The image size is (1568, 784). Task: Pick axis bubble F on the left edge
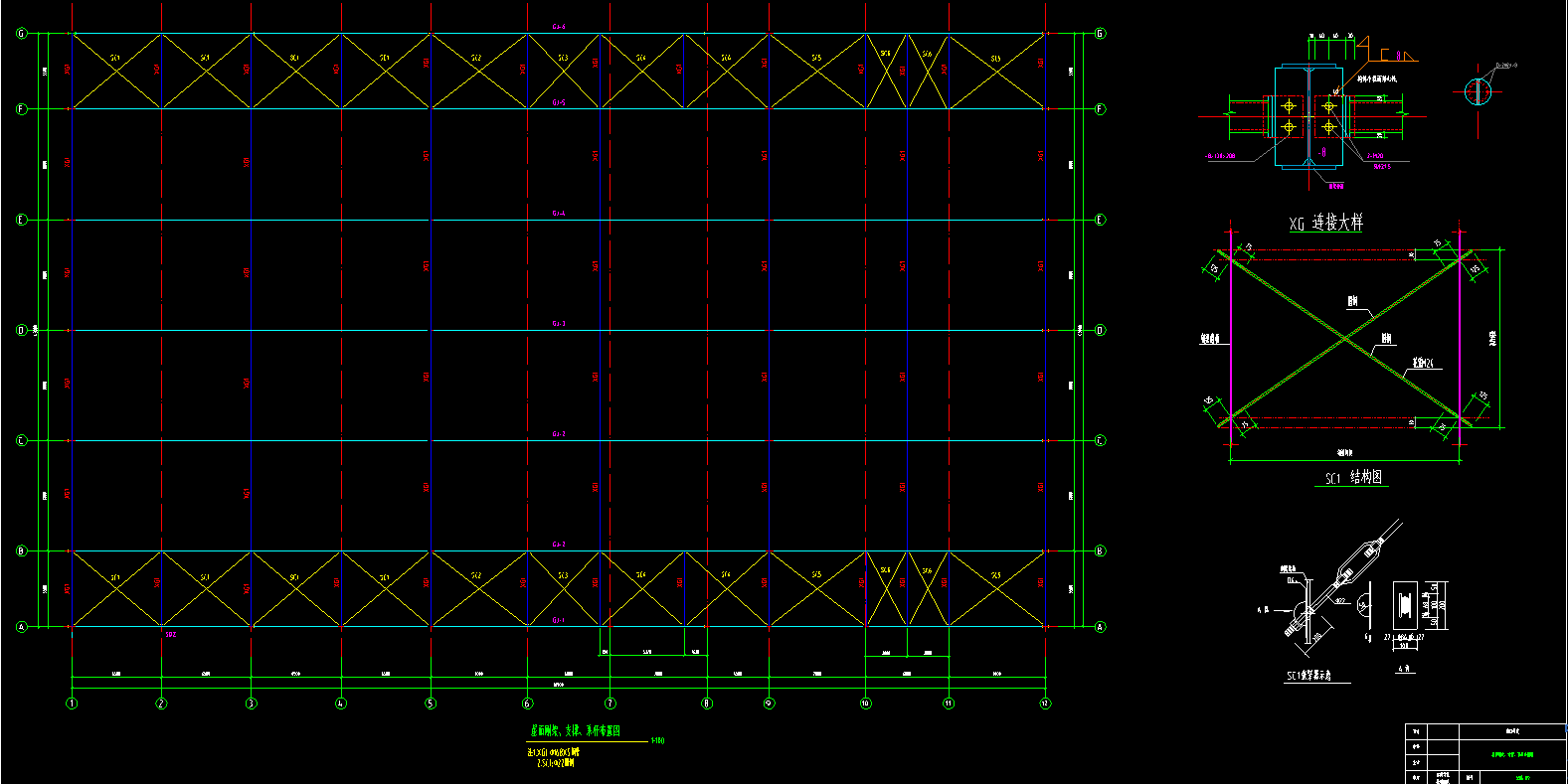coord(21,109)
